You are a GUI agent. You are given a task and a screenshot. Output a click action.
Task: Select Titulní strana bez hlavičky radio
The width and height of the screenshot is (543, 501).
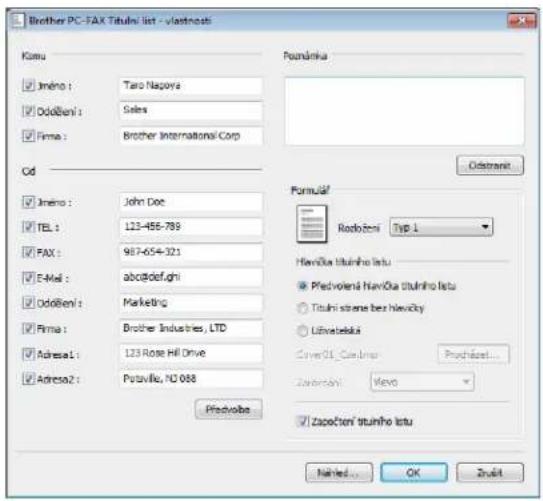point(303,308)
